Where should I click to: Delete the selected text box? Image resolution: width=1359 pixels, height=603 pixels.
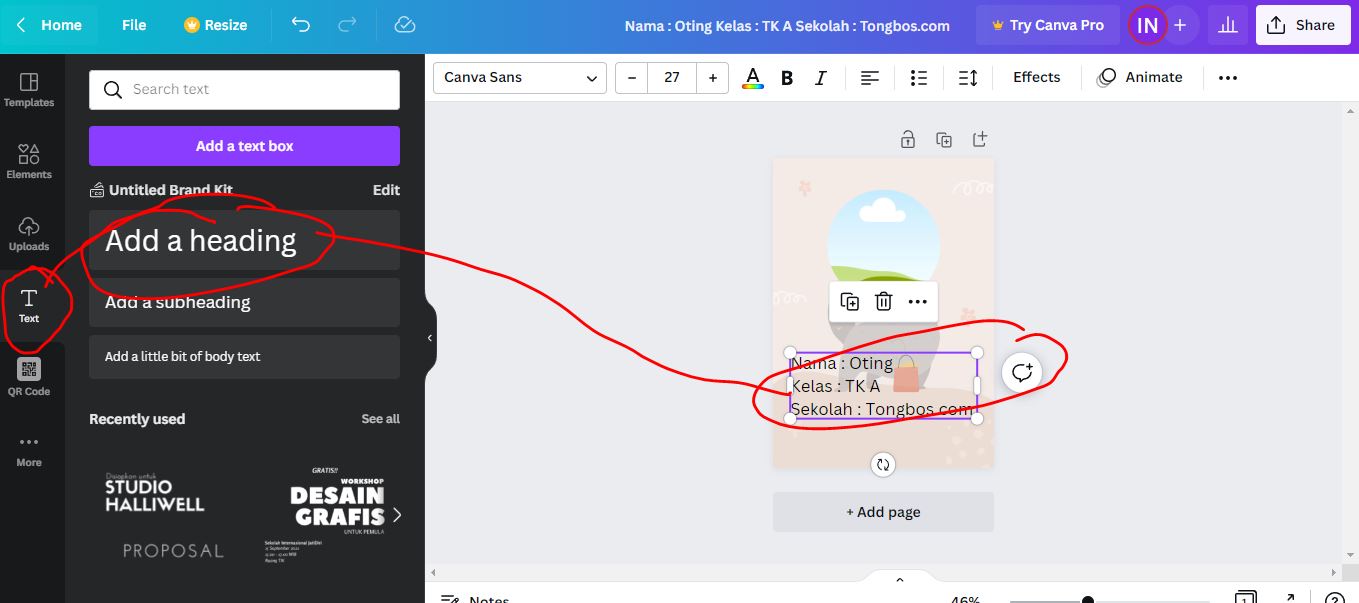(x=884, y=301)
